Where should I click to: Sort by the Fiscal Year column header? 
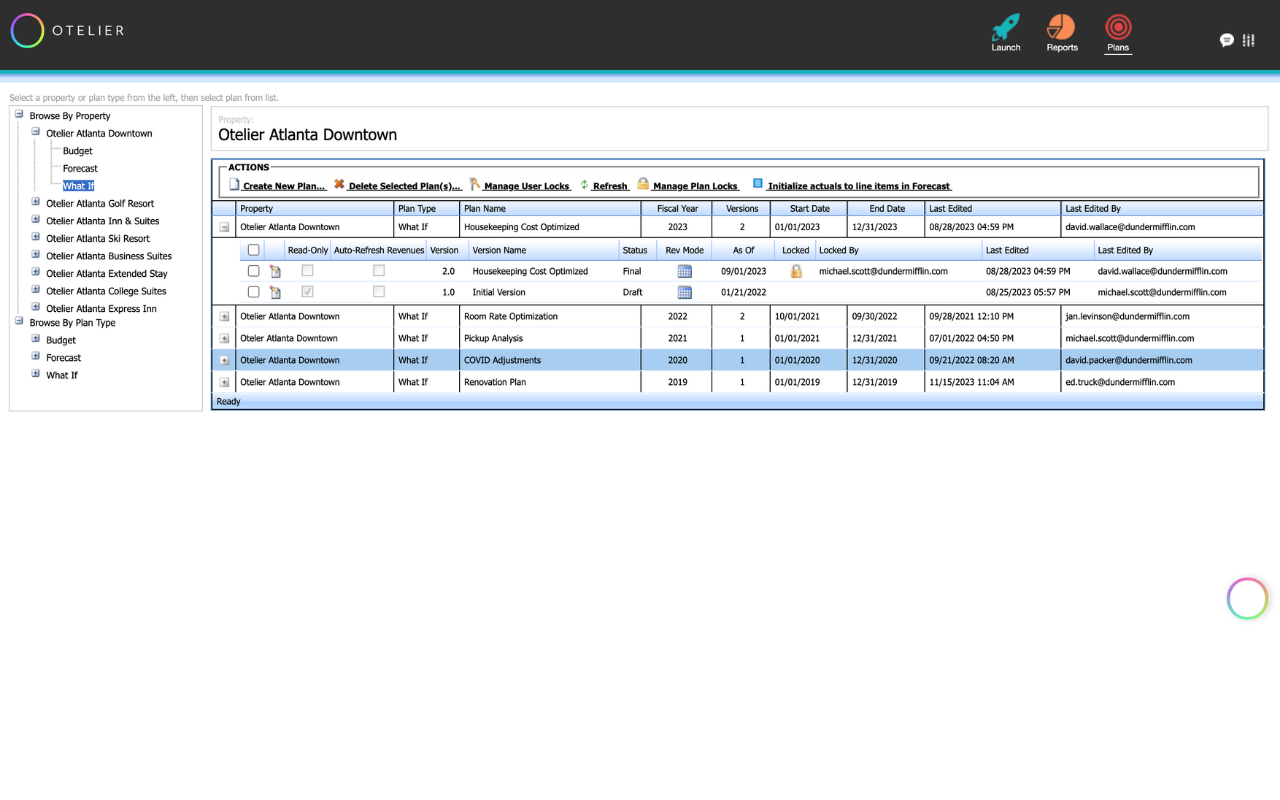(x=677, y=209)
